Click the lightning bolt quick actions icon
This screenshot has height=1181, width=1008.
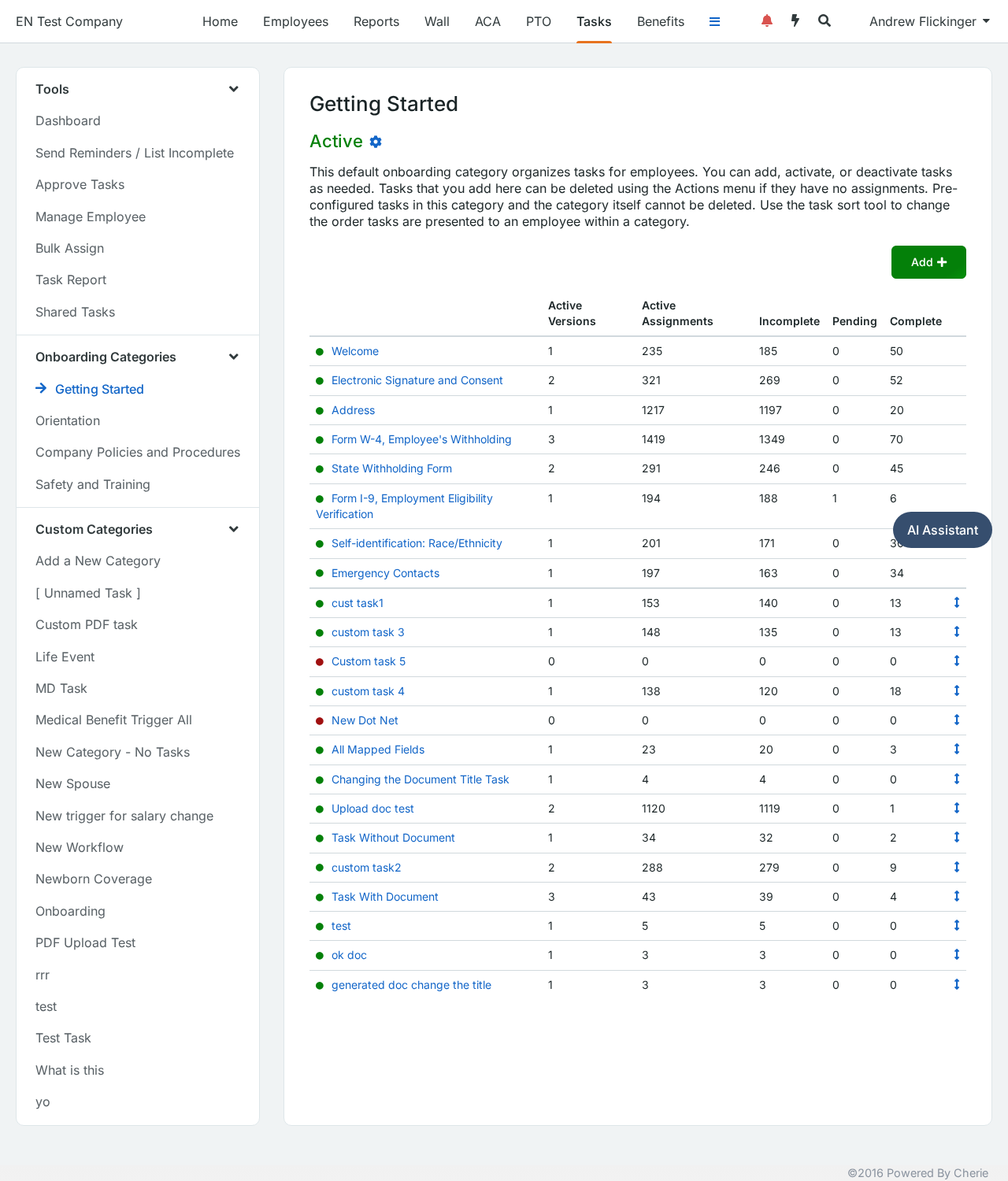795,21
